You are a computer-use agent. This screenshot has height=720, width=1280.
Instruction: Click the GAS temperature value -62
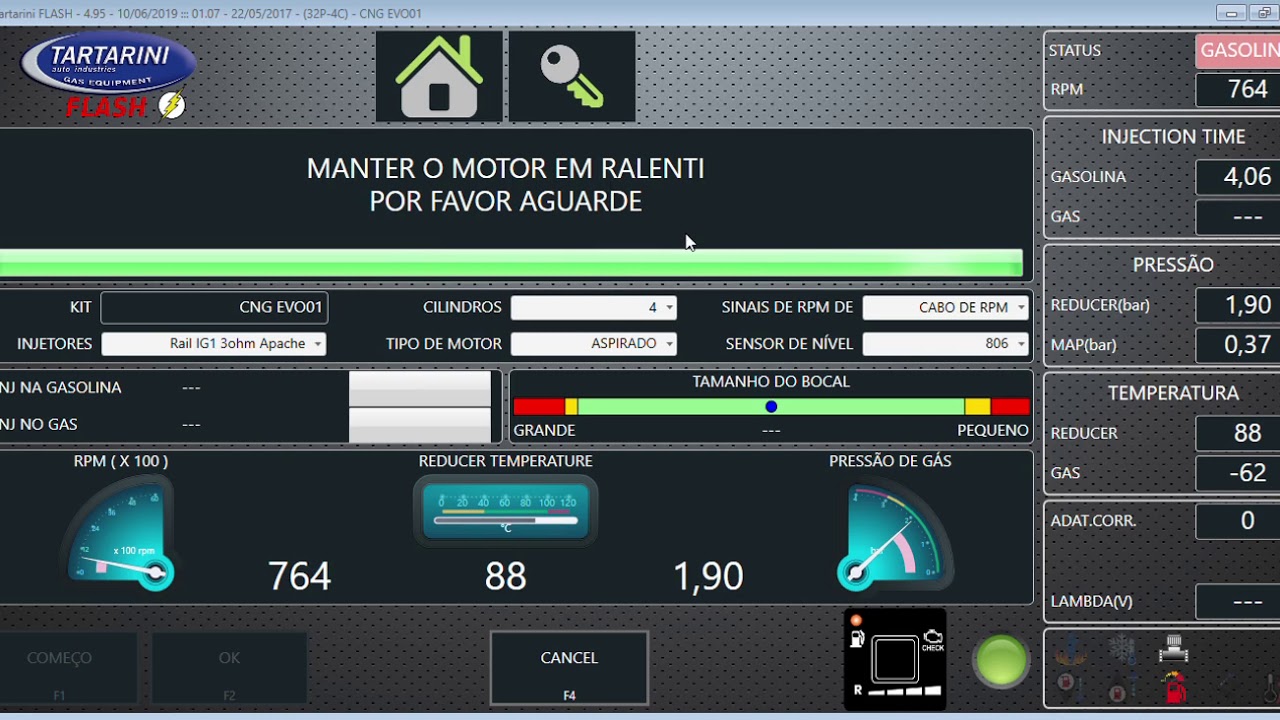pyautogui.click(x=1238, y=473)
